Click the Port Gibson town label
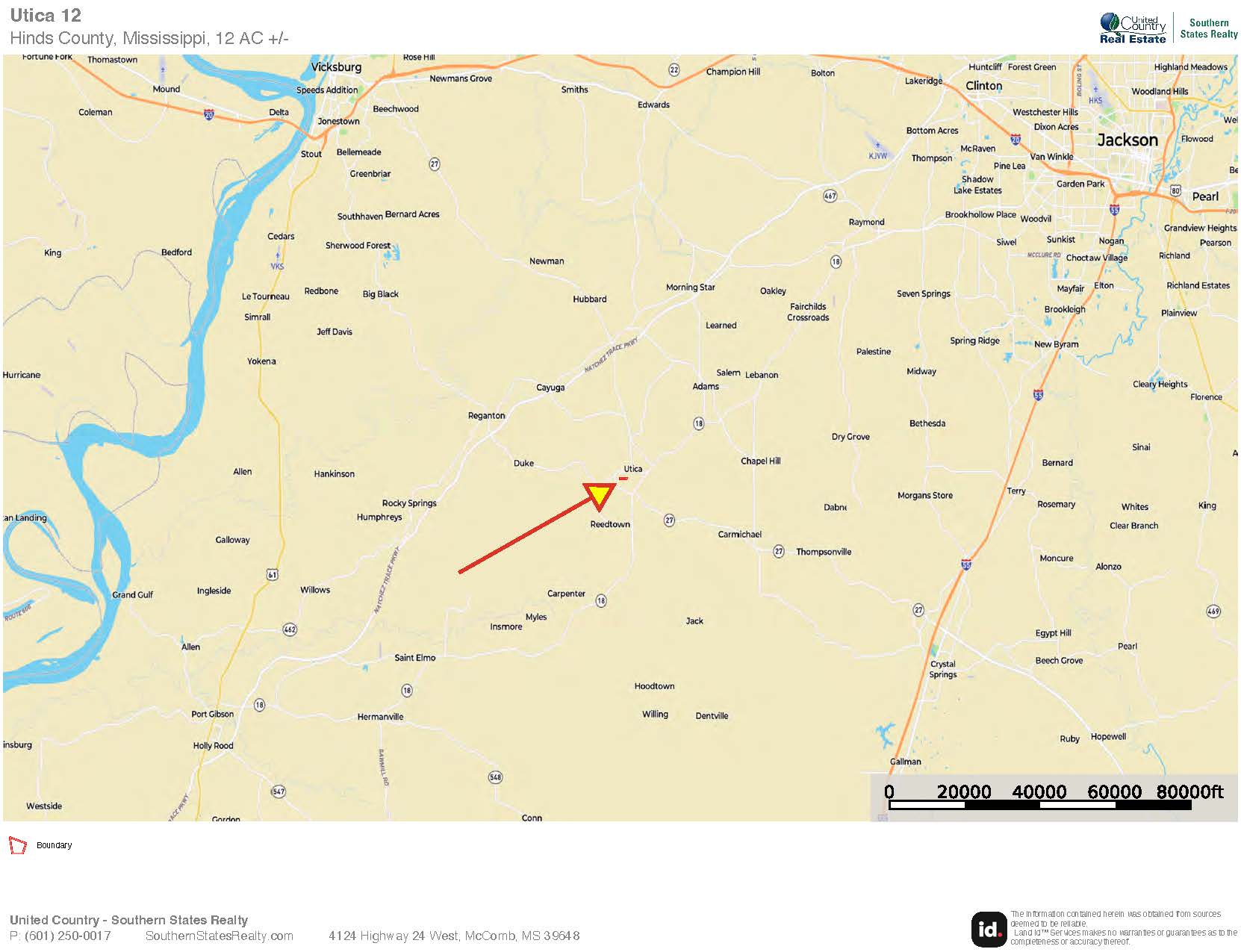This screenshot has width=1241, height=952. (x=212, y=714)
